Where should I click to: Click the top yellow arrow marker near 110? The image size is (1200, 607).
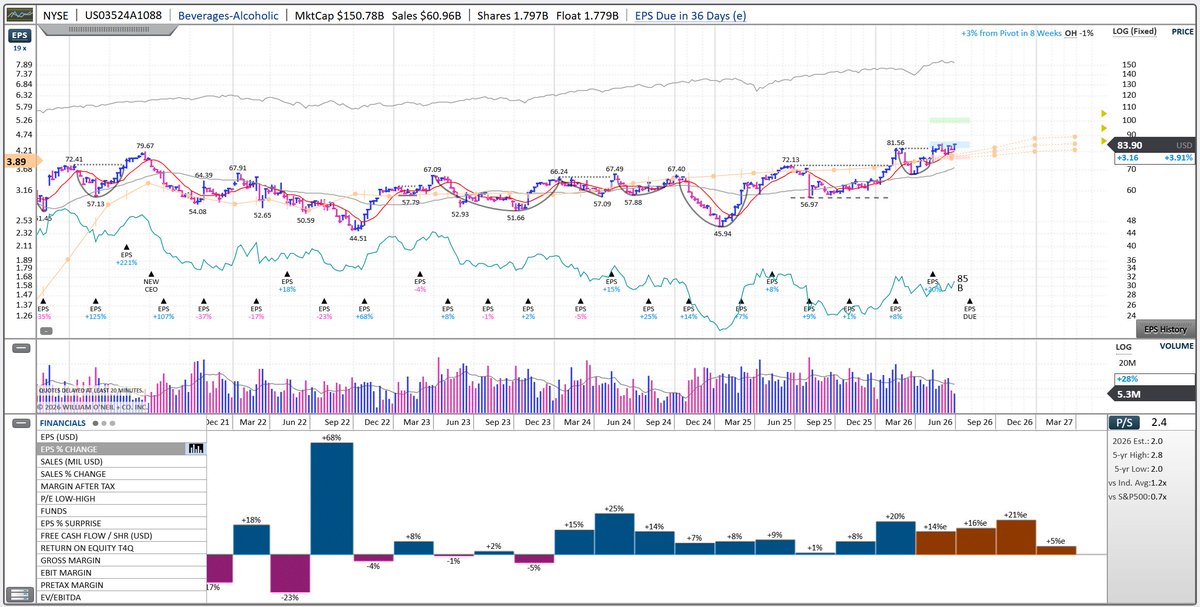(1104, 114)
